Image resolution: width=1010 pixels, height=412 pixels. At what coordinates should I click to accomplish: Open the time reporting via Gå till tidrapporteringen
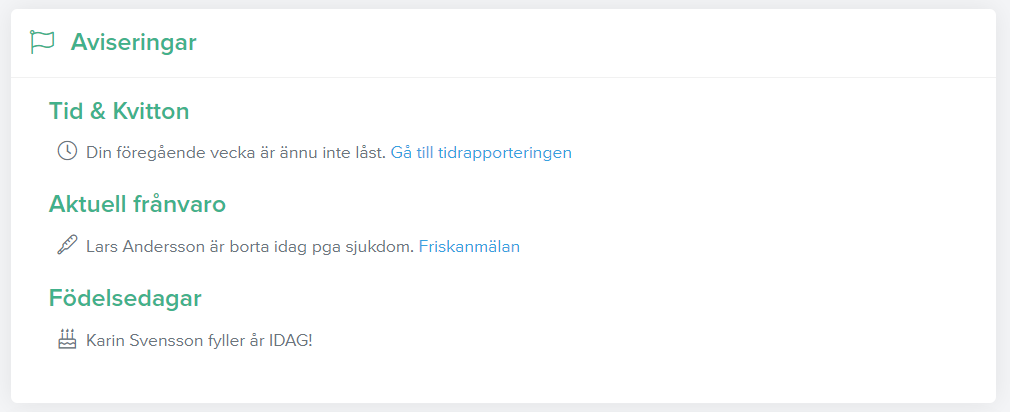pyautogui.click(x=481, y=153)
